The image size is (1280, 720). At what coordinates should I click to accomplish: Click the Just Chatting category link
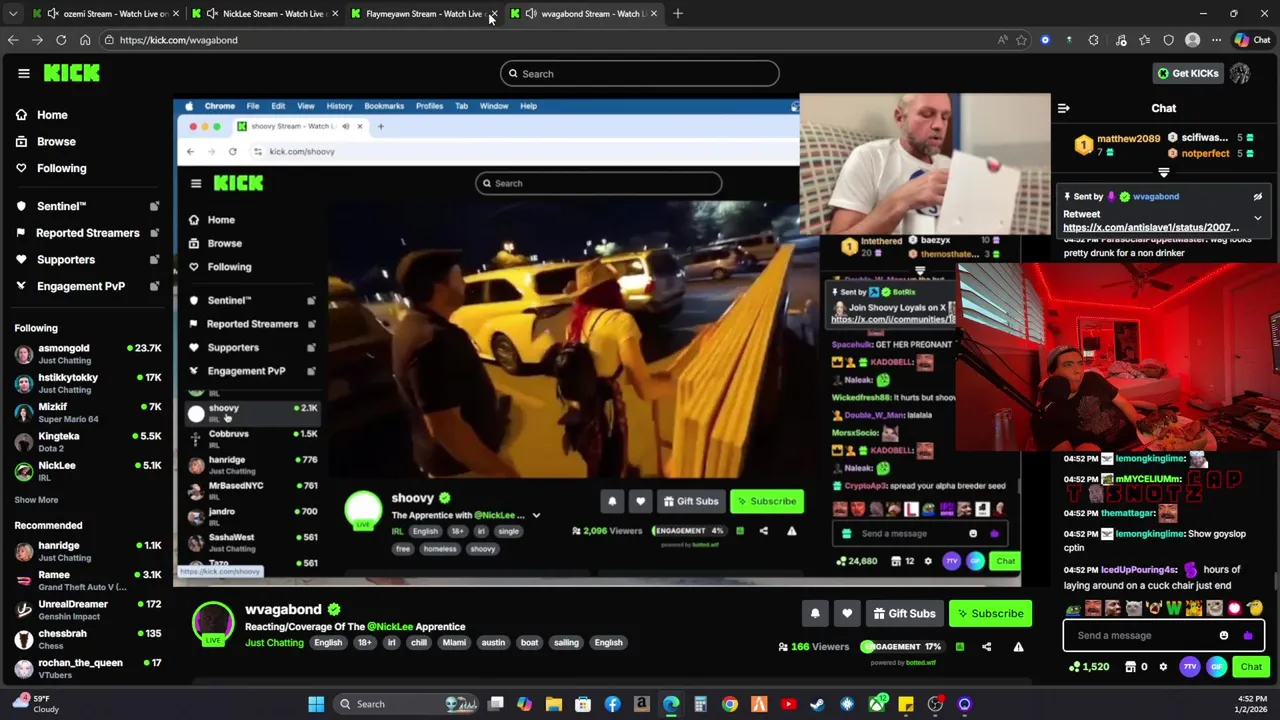274,643
